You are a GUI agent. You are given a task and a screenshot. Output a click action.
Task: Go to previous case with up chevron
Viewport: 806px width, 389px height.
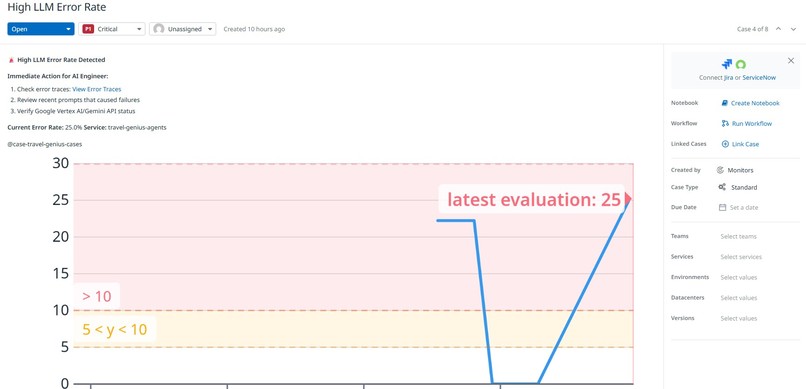coord(778,29)
